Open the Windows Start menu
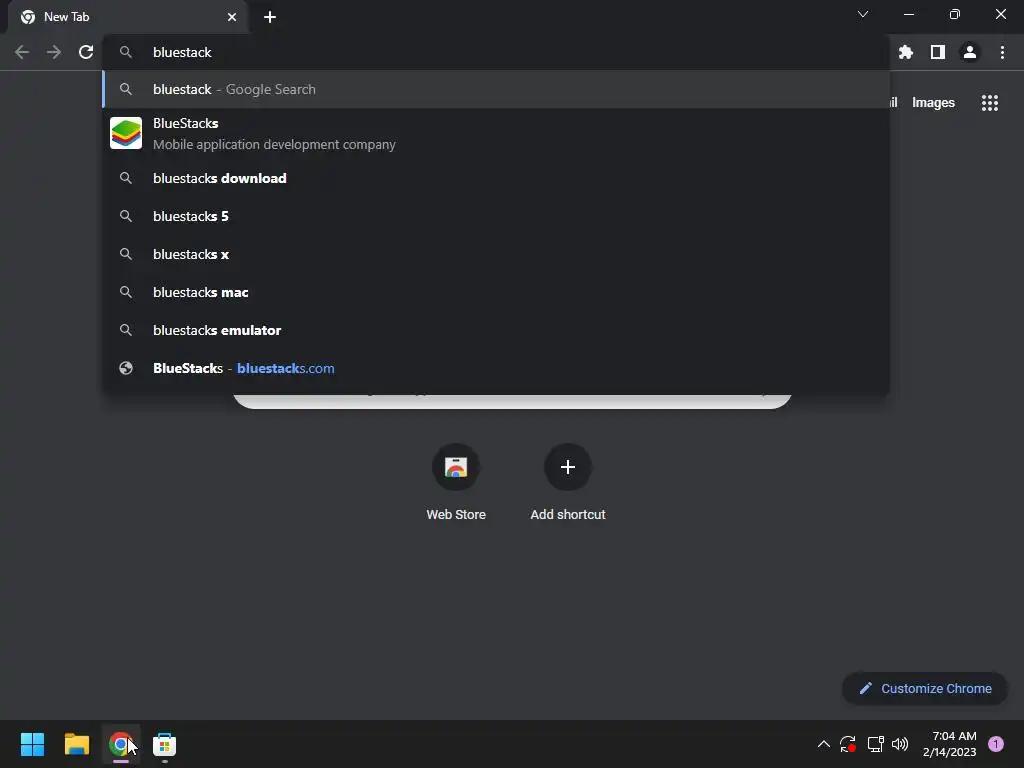The width and height of the screenshot is (1024, 768). pyautogui.click(x=32, y=744)
